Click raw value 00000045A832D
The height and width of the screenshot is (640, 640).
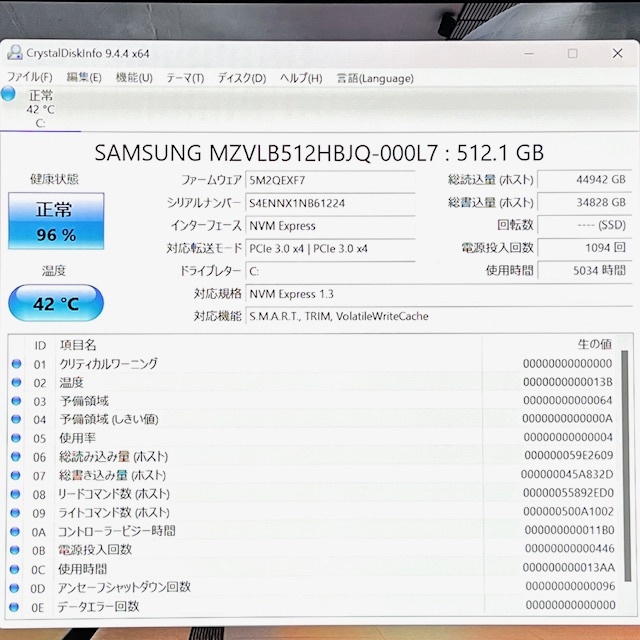567,474
